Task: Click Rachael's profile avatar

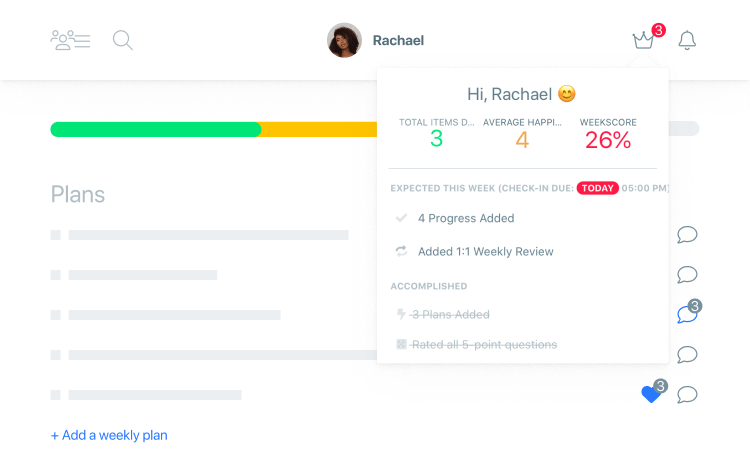Action: [344, 40]
